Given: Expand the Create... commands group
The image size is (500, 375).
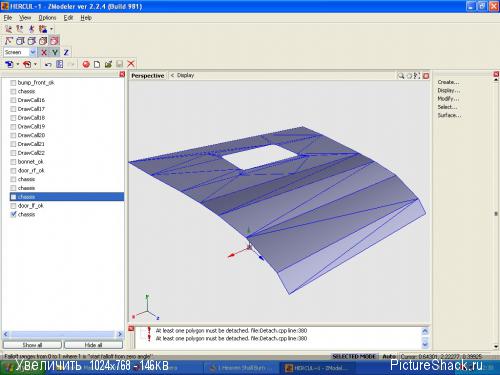Looking at the screenshot, I should pyautogui.click(x=448, y=82).
